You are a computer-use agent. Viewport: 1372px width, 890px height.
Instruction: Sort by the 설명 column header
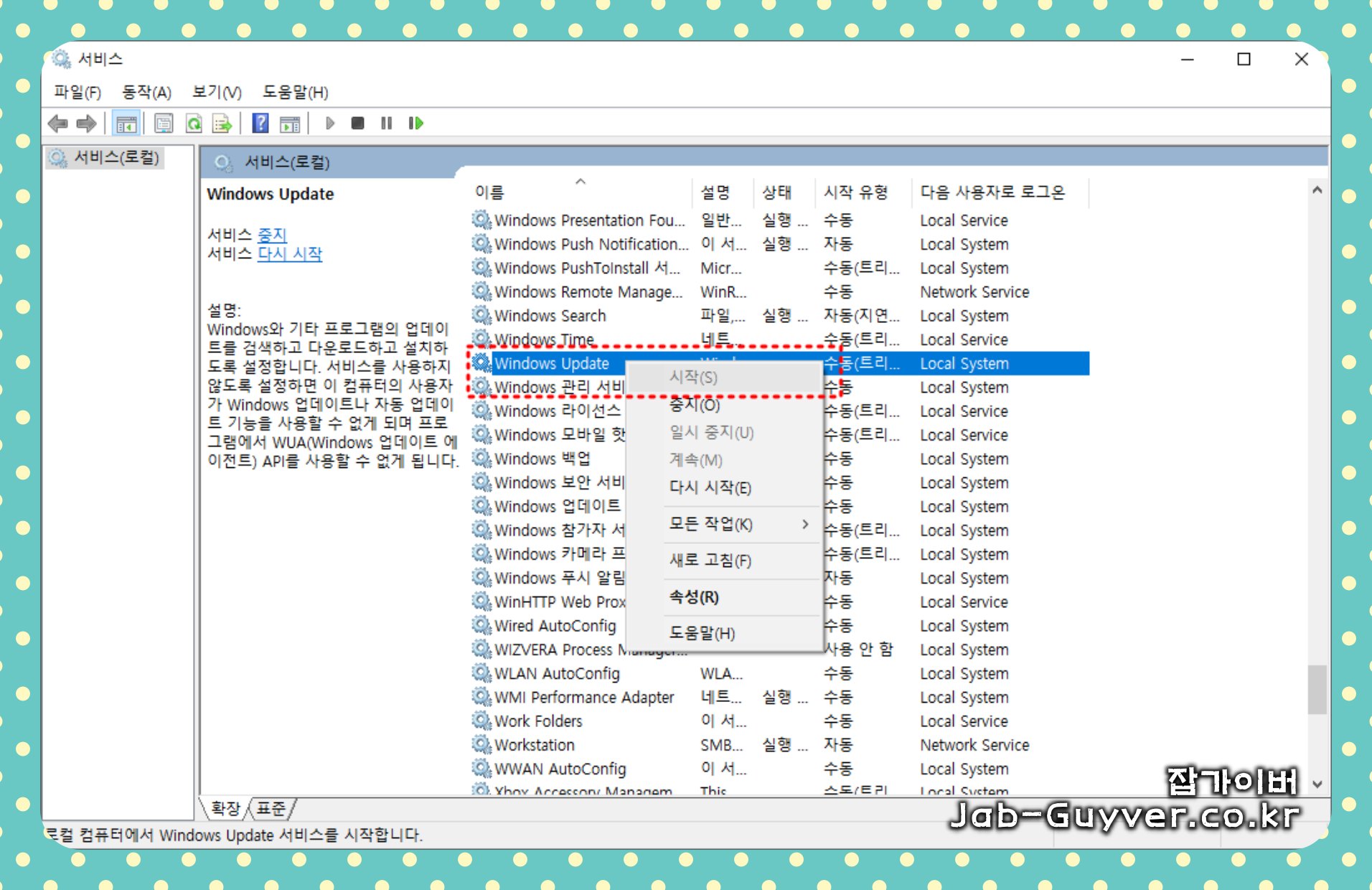pos(723,192)
